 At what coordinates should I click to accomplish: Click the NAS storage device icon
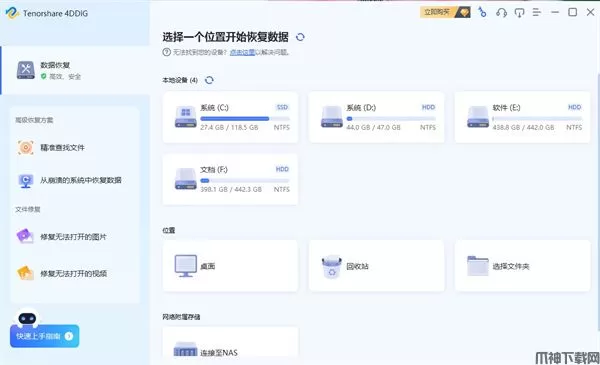[x=186, y=350]
